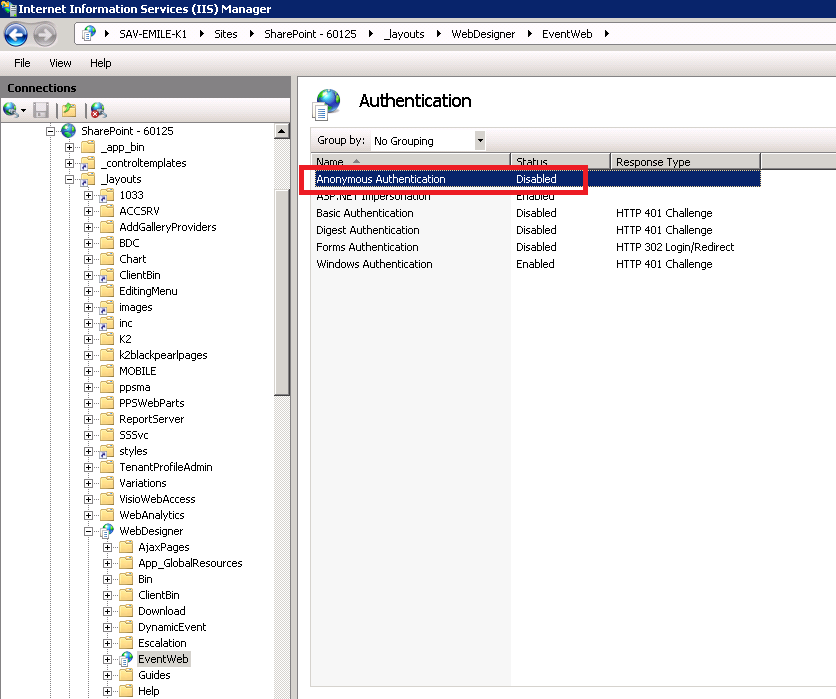Click the Delete Connection icon with red X
The image size is (836, 699).
coord(98,110)
